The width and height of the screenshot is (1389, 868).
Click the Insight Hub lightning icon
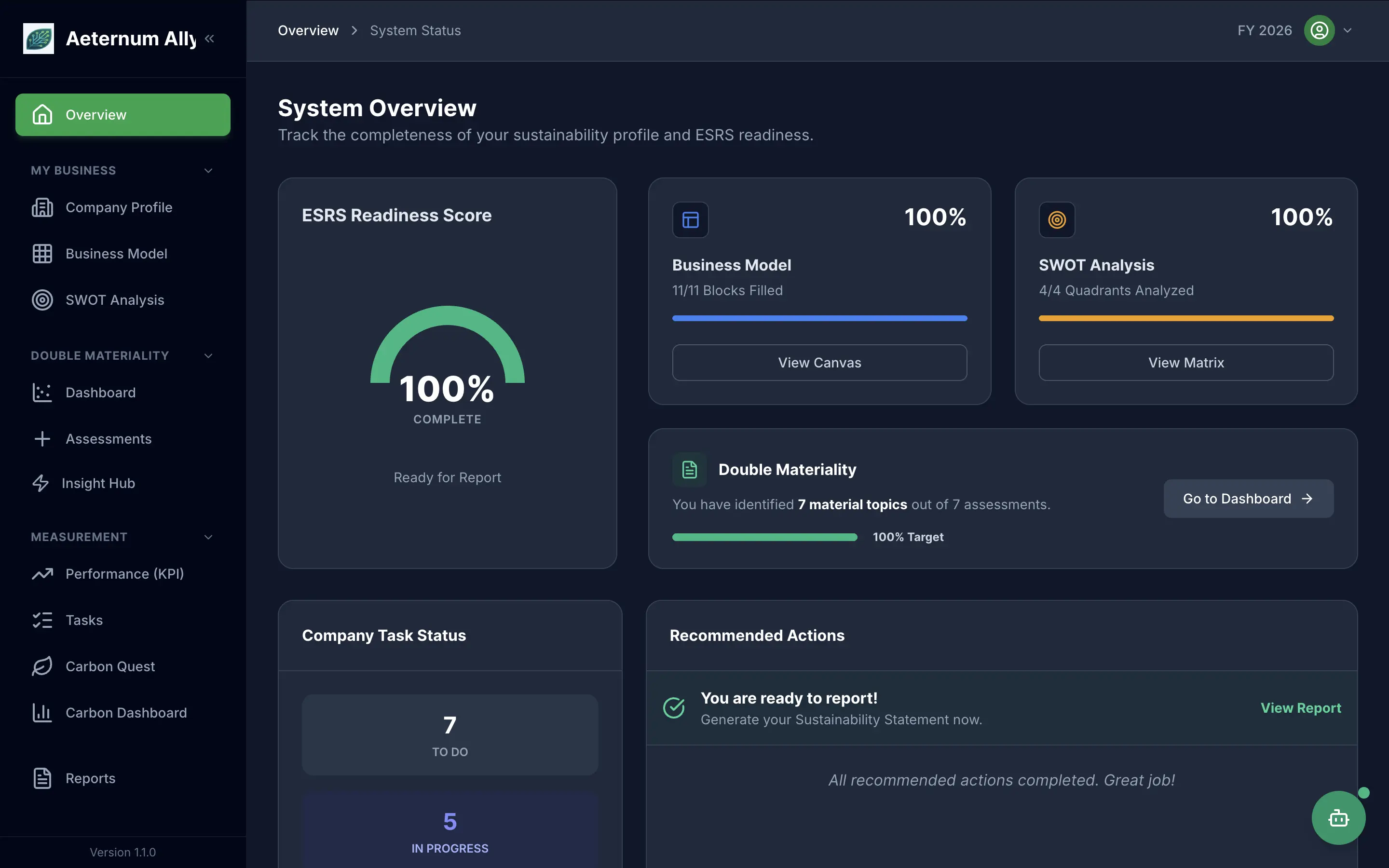pyautogui.click(x=40, y=483)
